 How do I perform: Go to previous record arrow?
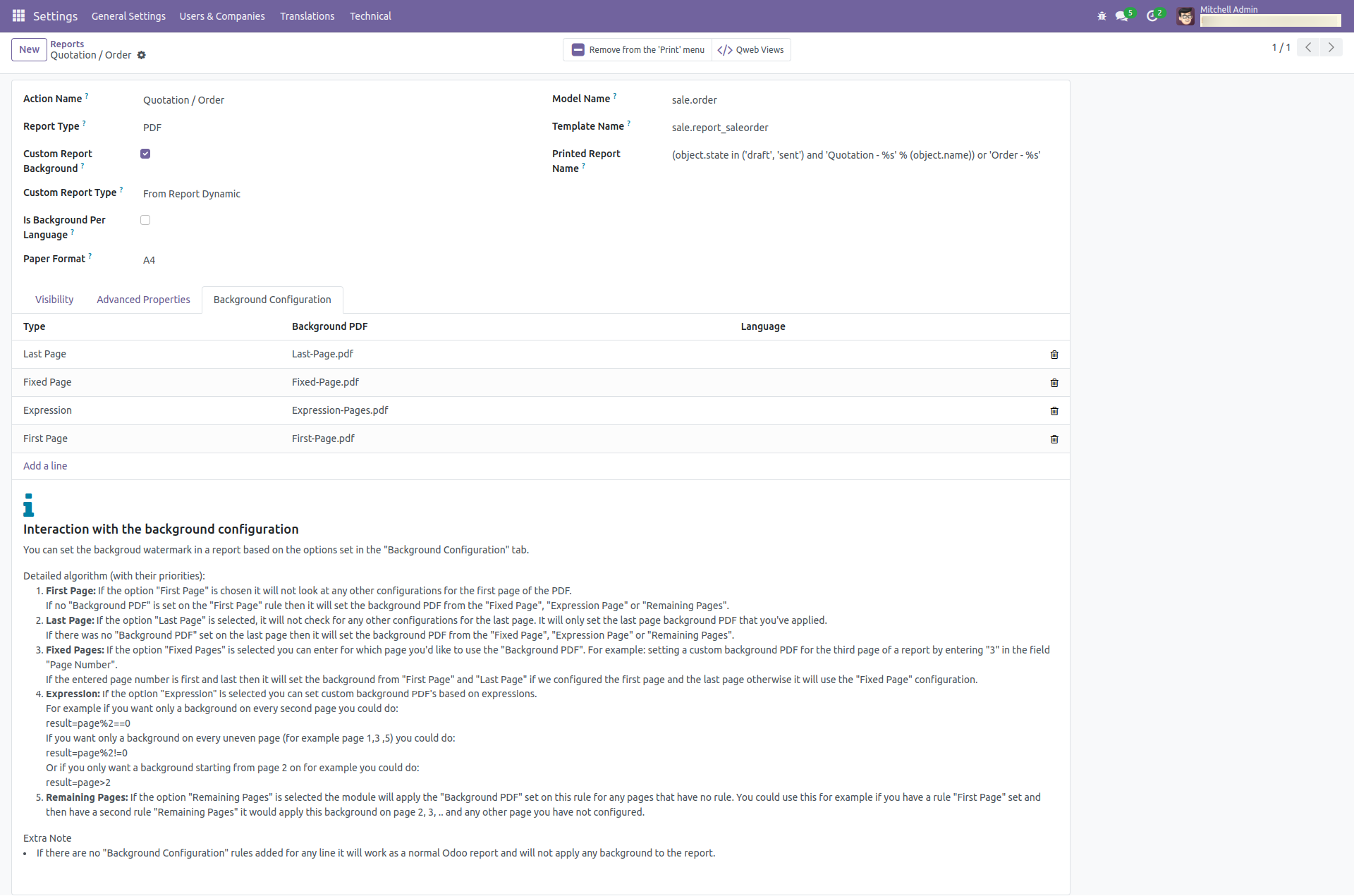point(1308,47)
